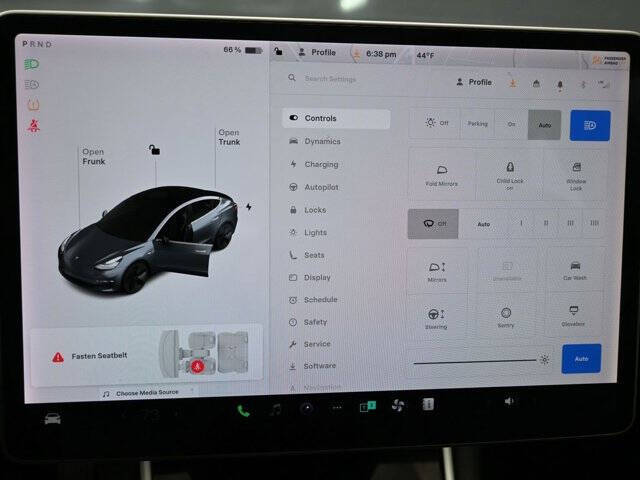Open Profile in the top status bar

(317, 52)
